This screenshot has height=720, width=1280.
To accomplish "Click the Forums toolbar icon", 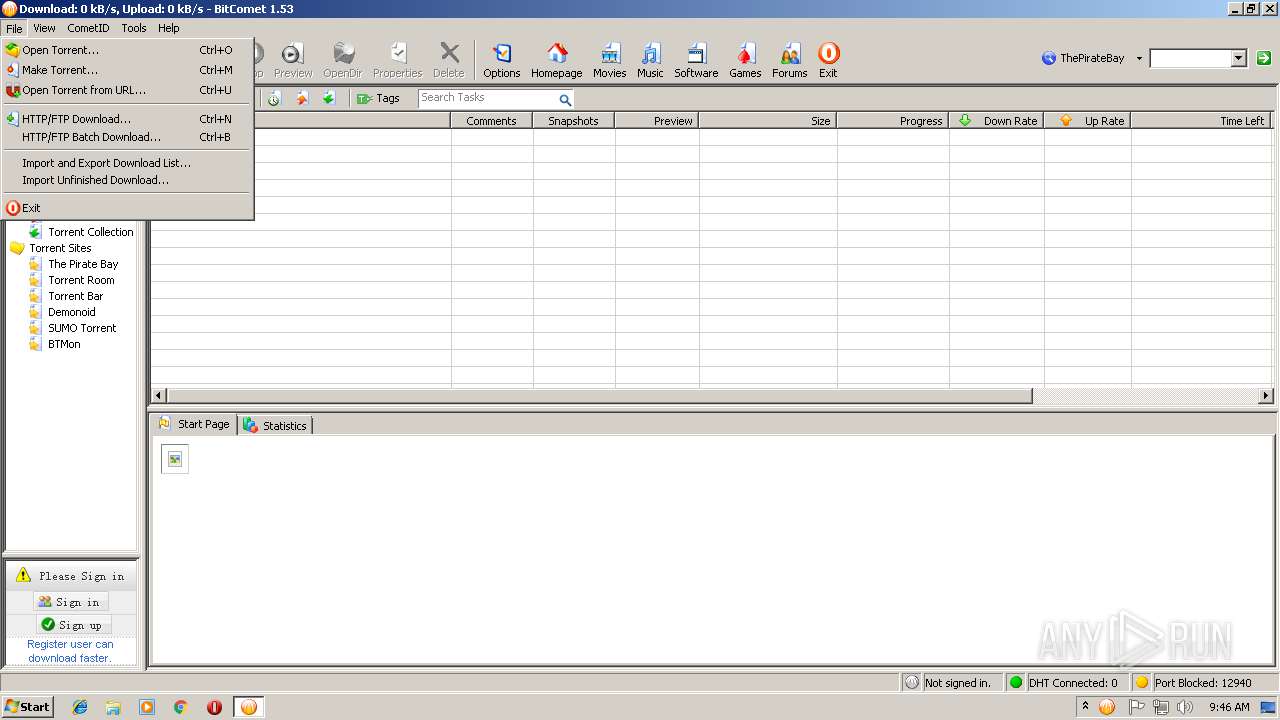I will coord(789,60).
